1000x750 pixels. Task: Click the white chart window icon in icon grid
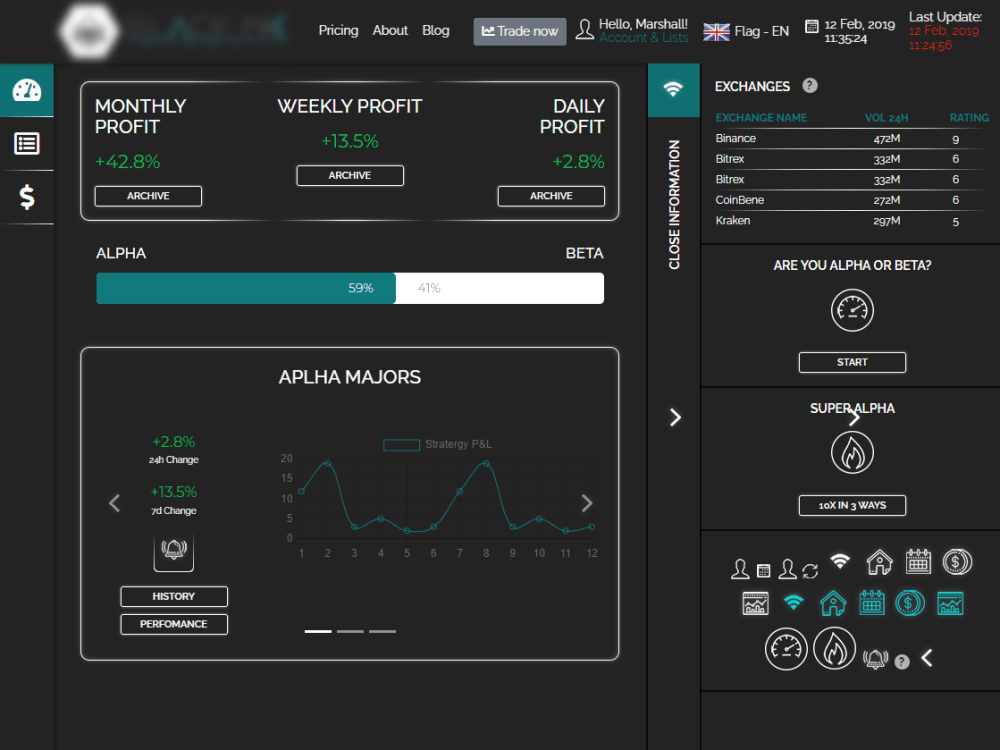(755, 603)
